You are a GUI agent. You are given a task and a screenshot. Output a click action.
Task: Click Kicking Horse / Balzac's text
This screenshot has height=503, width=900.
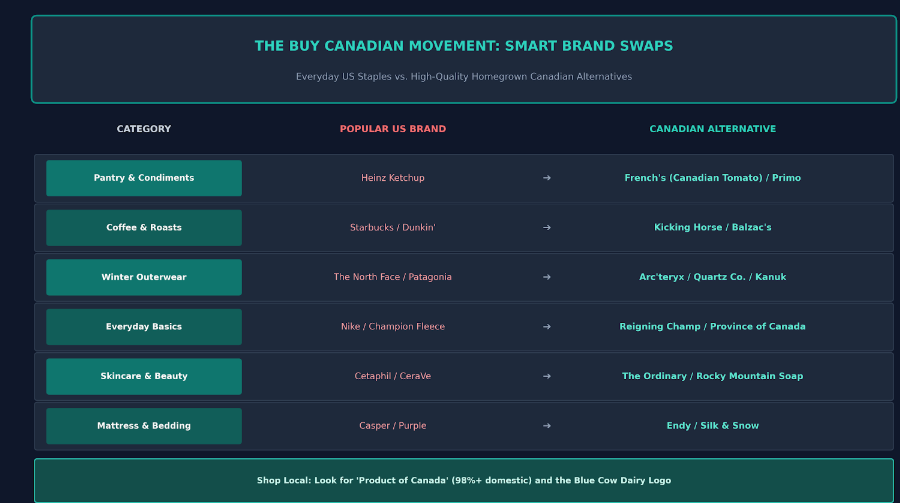712,227
